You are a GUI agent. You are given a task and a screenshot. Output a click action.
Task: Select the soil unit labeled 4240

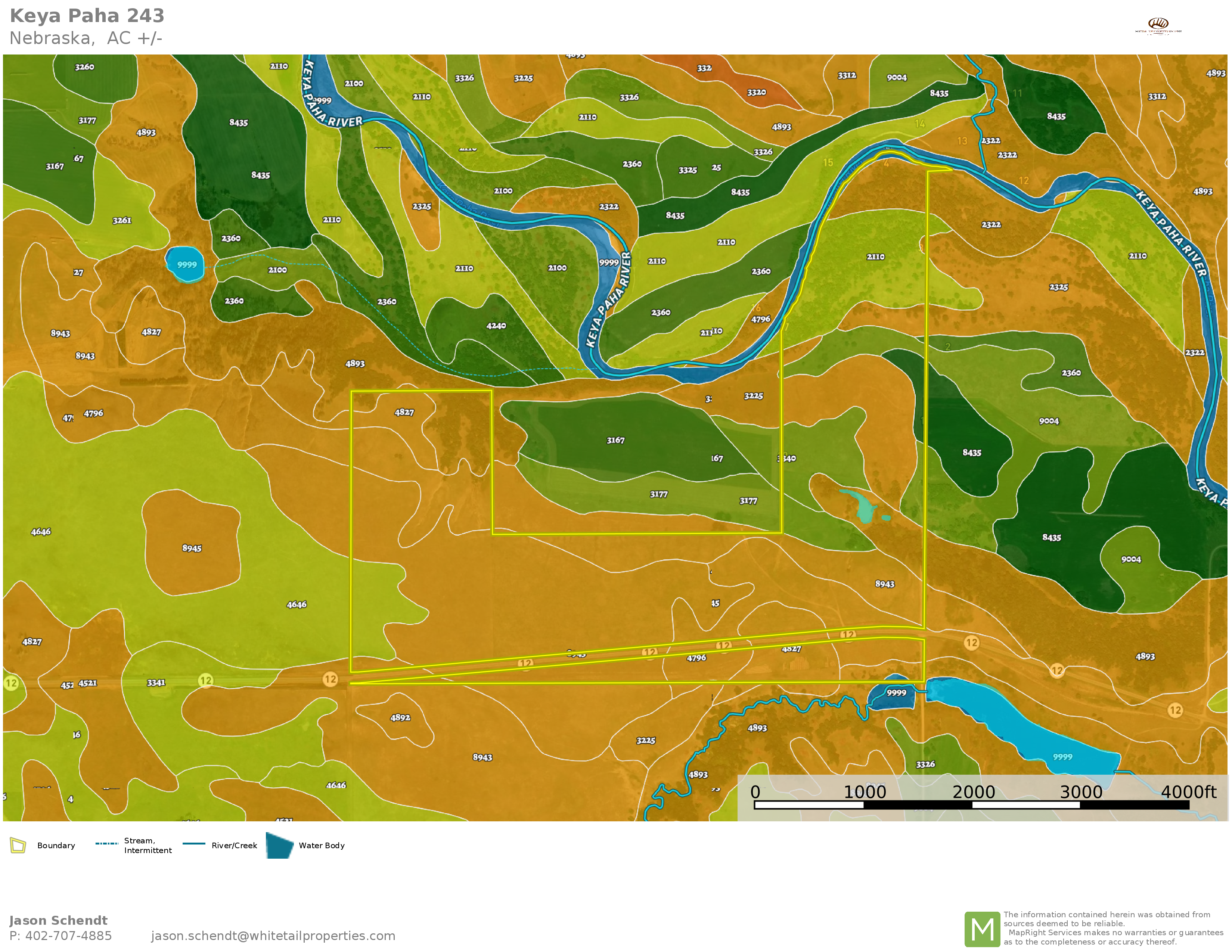point(496,326)
